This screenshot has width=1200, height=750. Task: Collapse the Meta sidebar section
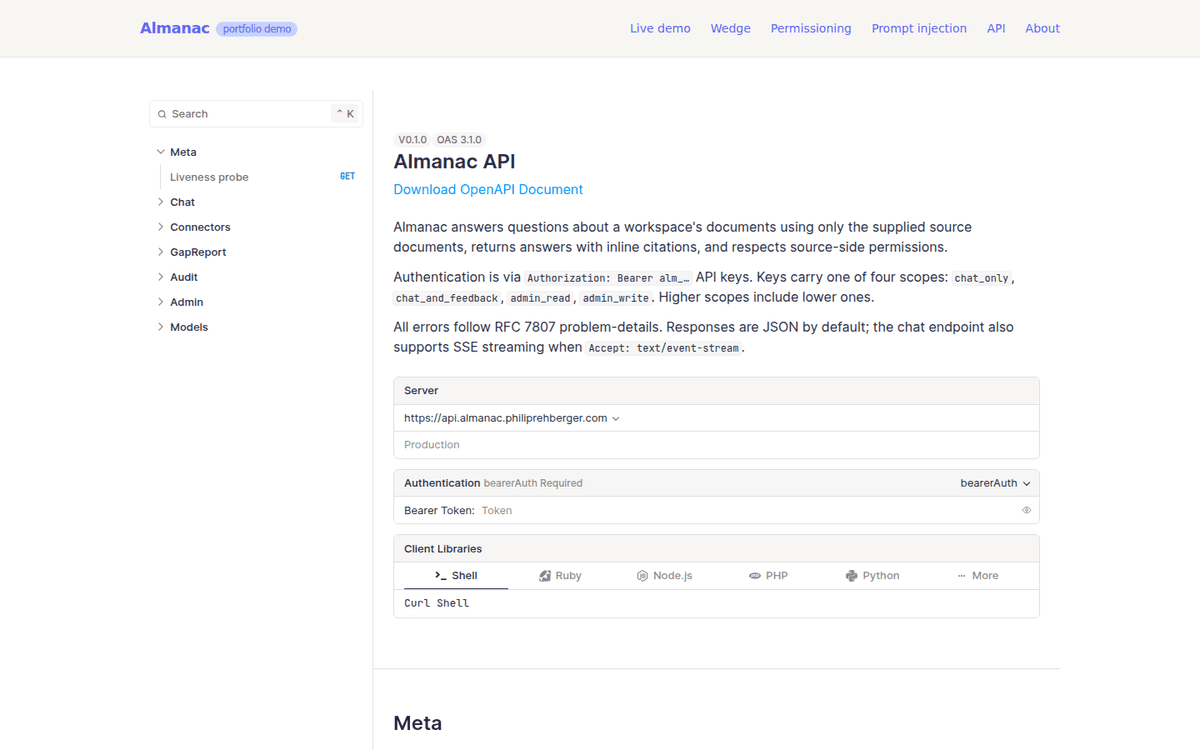coord(160,152)
